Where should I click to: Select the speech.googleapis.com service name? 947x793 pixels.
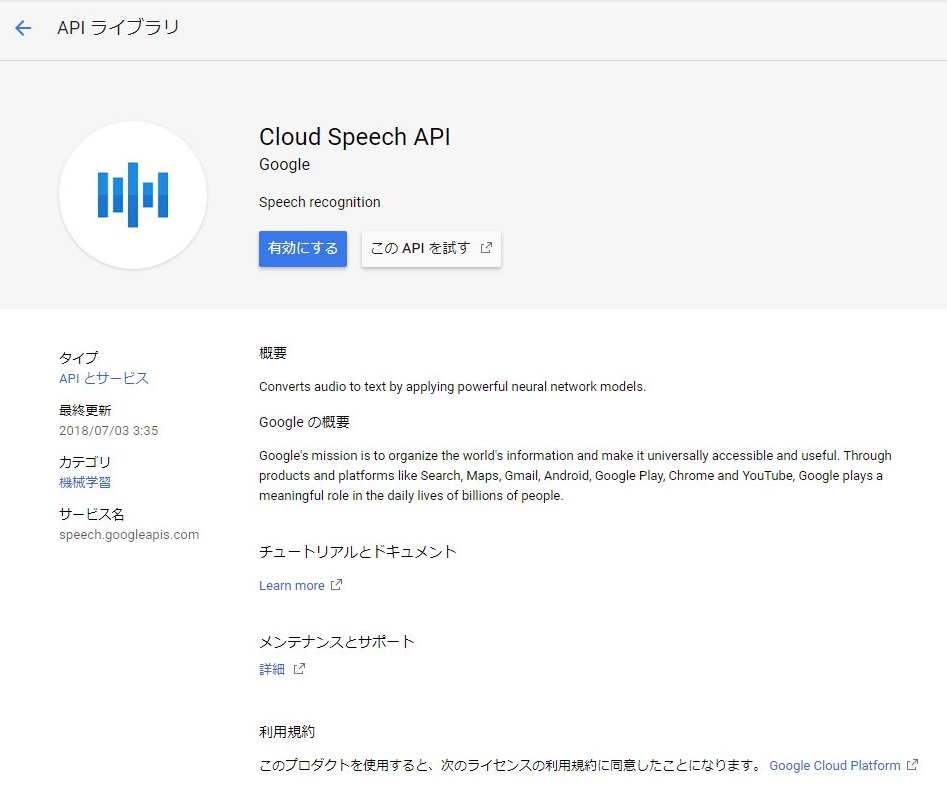click(128, 534)
